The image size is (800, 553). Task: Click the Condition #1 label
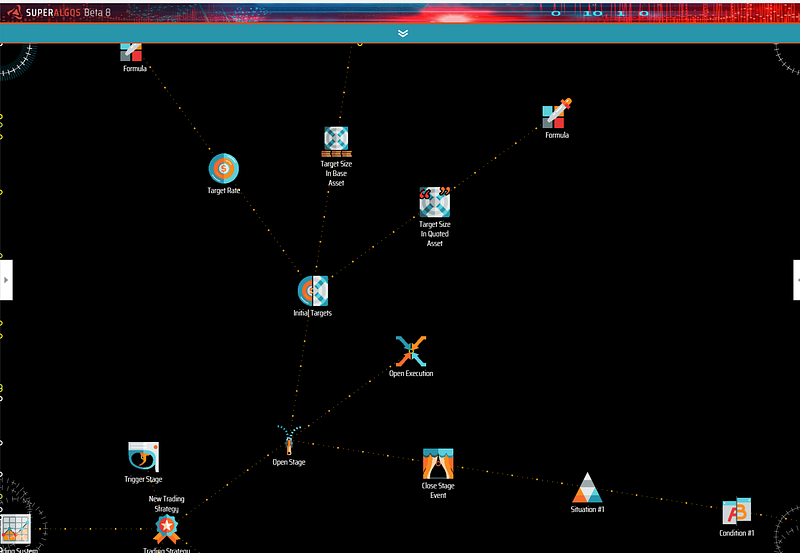click(x=737, y=533)
